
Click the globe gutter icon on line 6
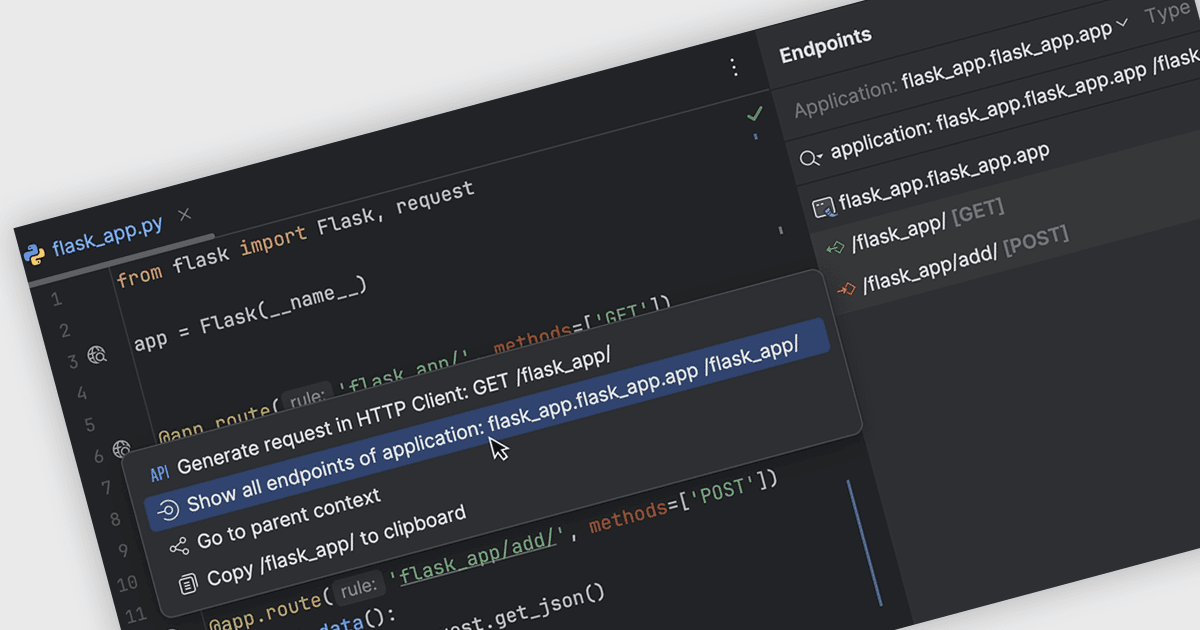pyautogui.click(x=122, y=449)
